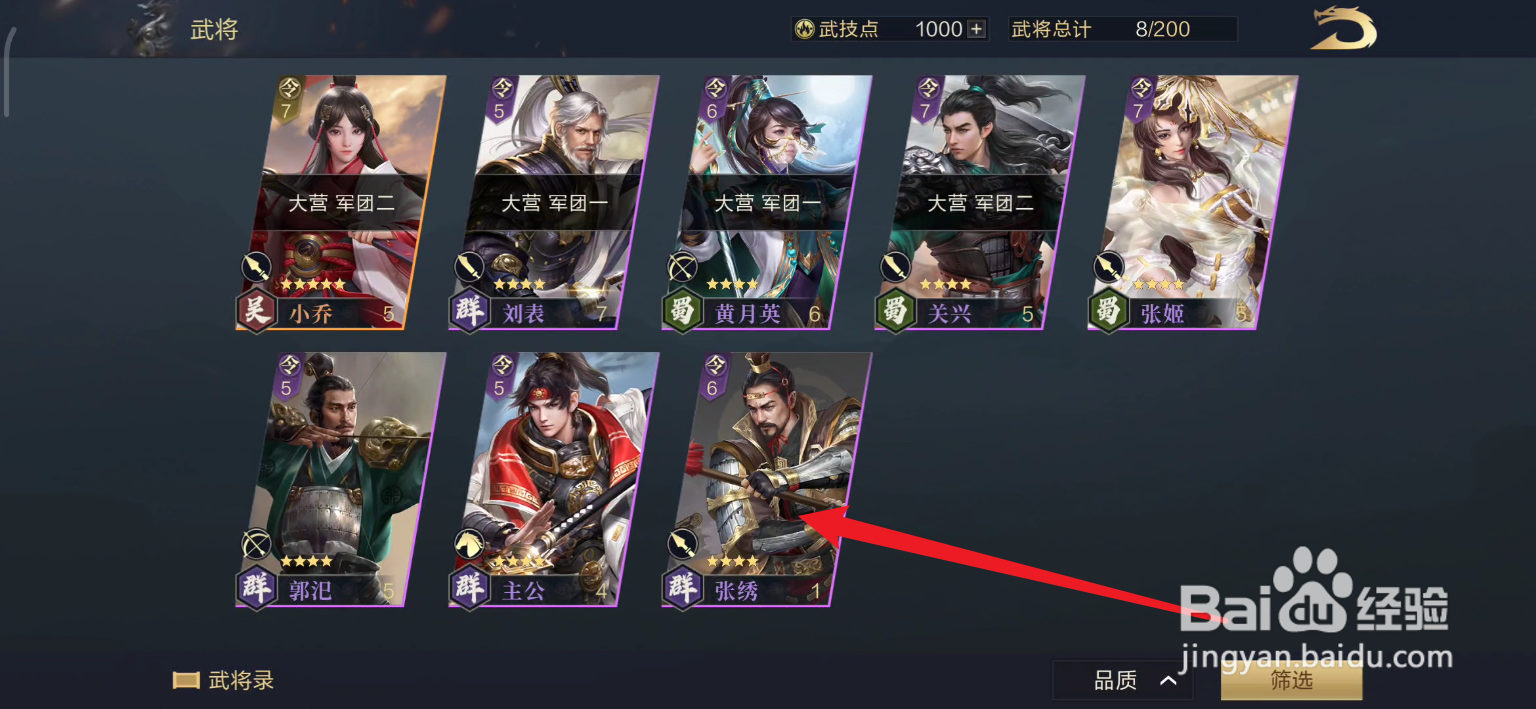1536x709 pixels.
Task: Select the 小乔 hero card
Action: (x=341, y=203)
